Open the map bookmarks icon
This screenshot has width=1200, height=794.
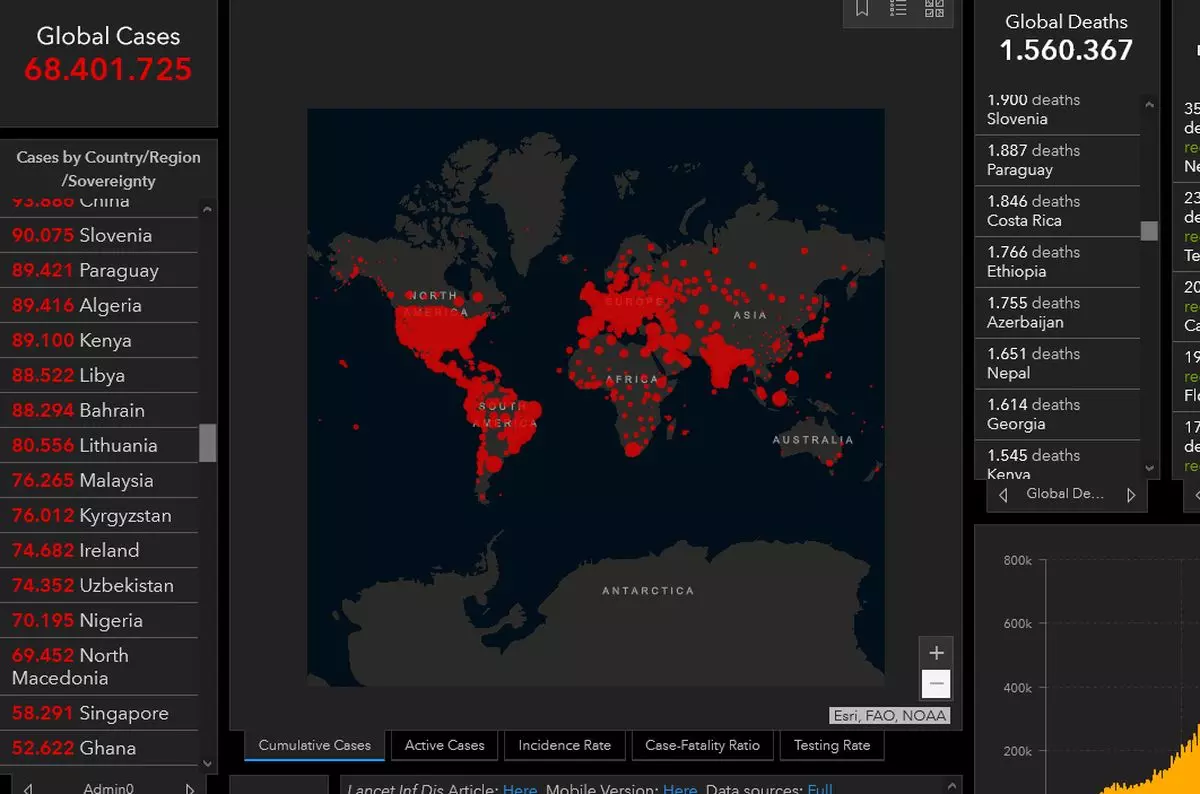(862, 9)
